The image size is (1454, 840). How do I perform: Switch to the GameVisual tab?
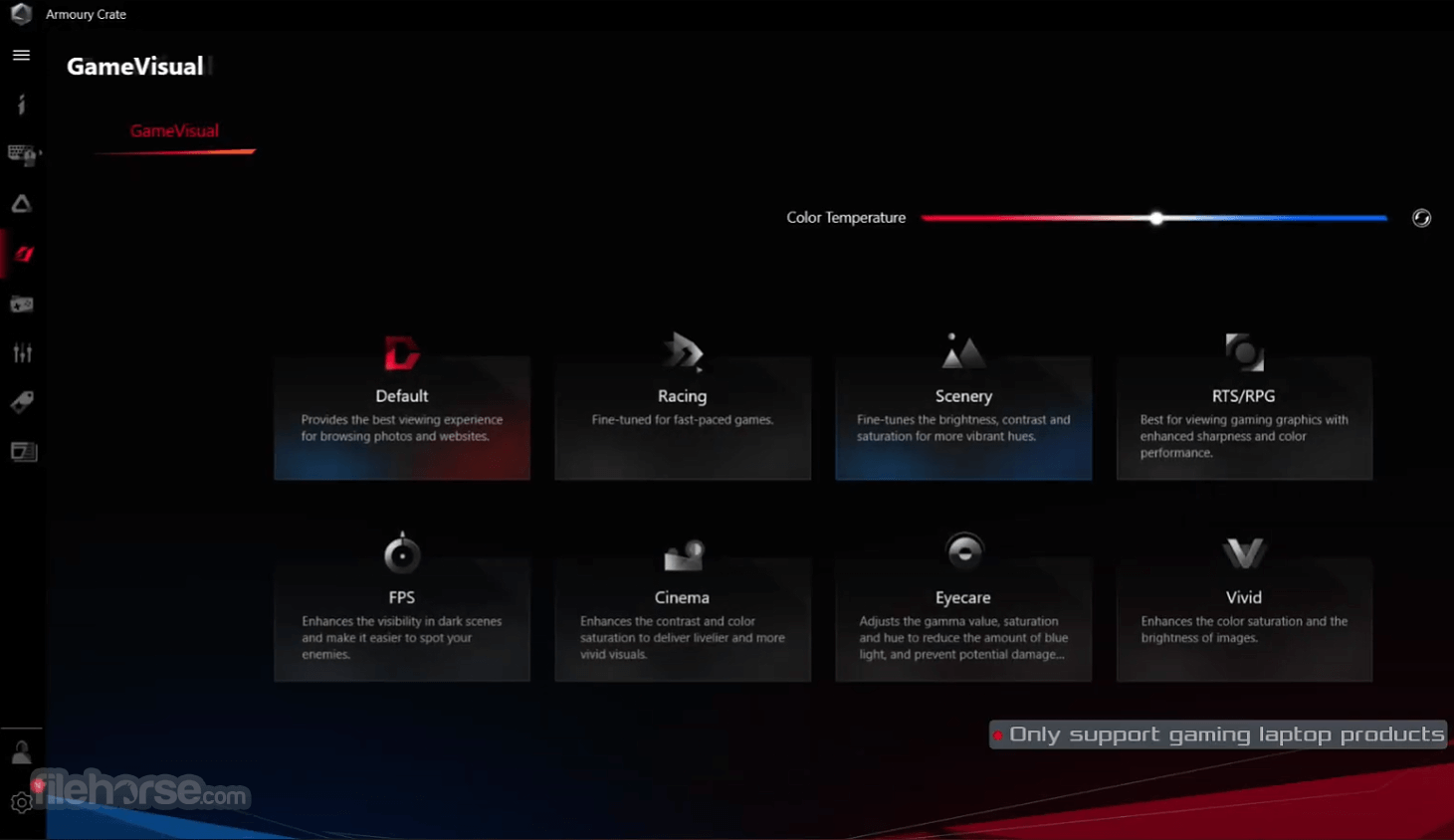point(174,131)
